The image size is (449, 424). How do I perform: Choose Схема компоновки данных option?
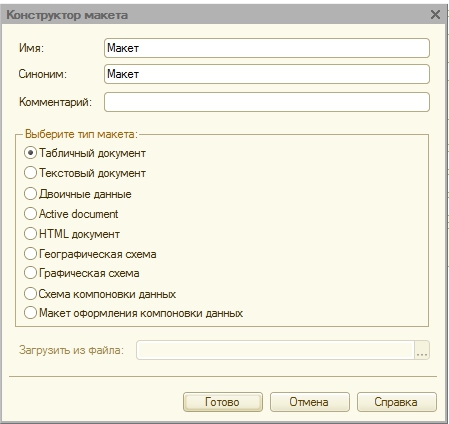pos(30,294)
